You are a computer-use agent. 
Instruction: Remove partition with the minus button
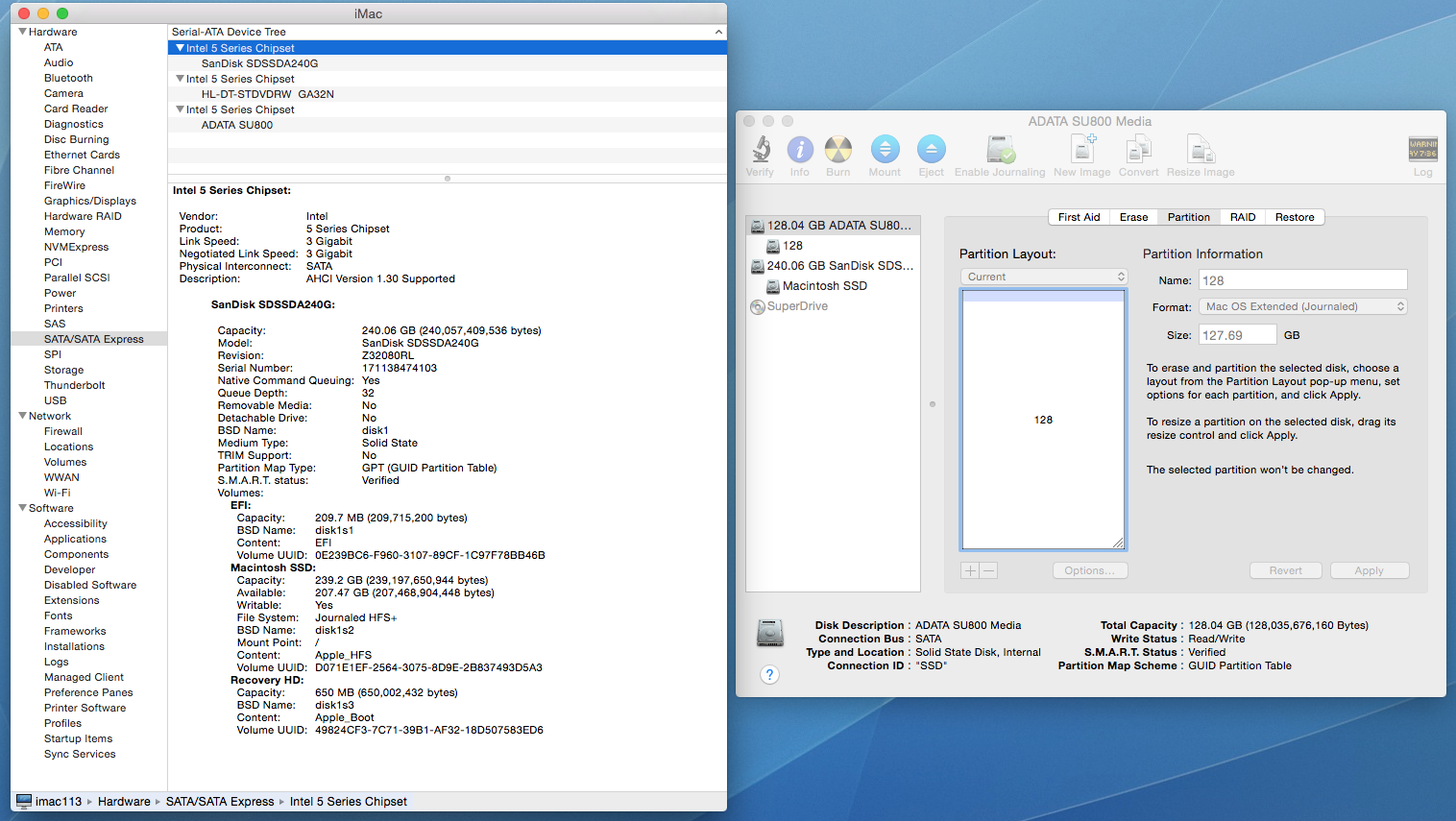(x=988, y=570)
